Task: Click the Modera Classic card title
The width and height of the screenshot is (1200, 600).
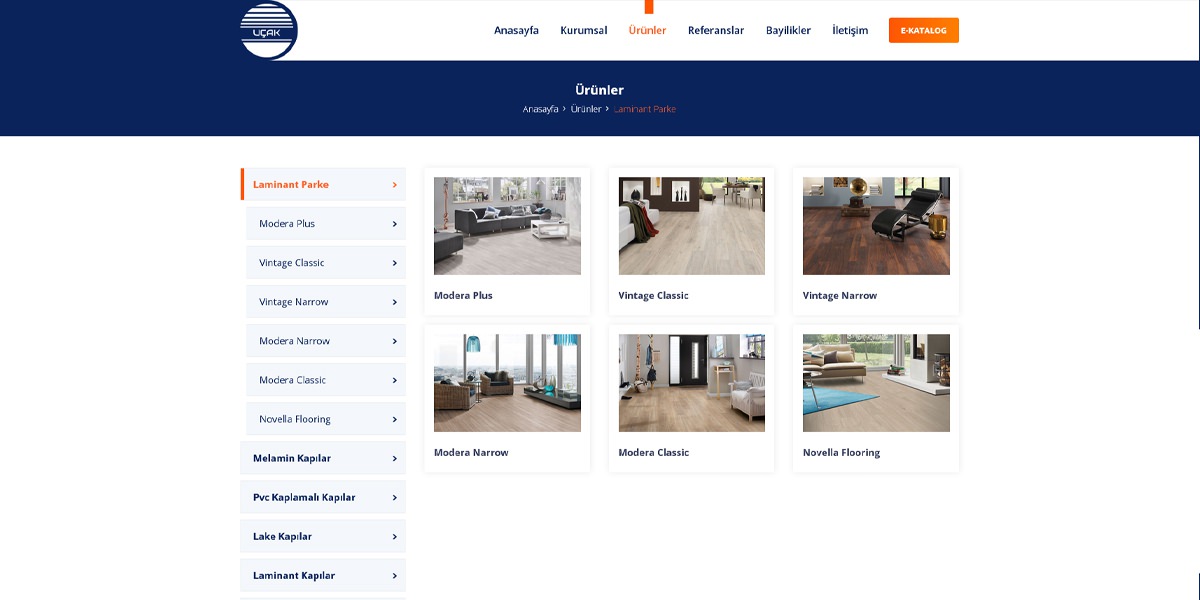Action: (x=654, y=453)
